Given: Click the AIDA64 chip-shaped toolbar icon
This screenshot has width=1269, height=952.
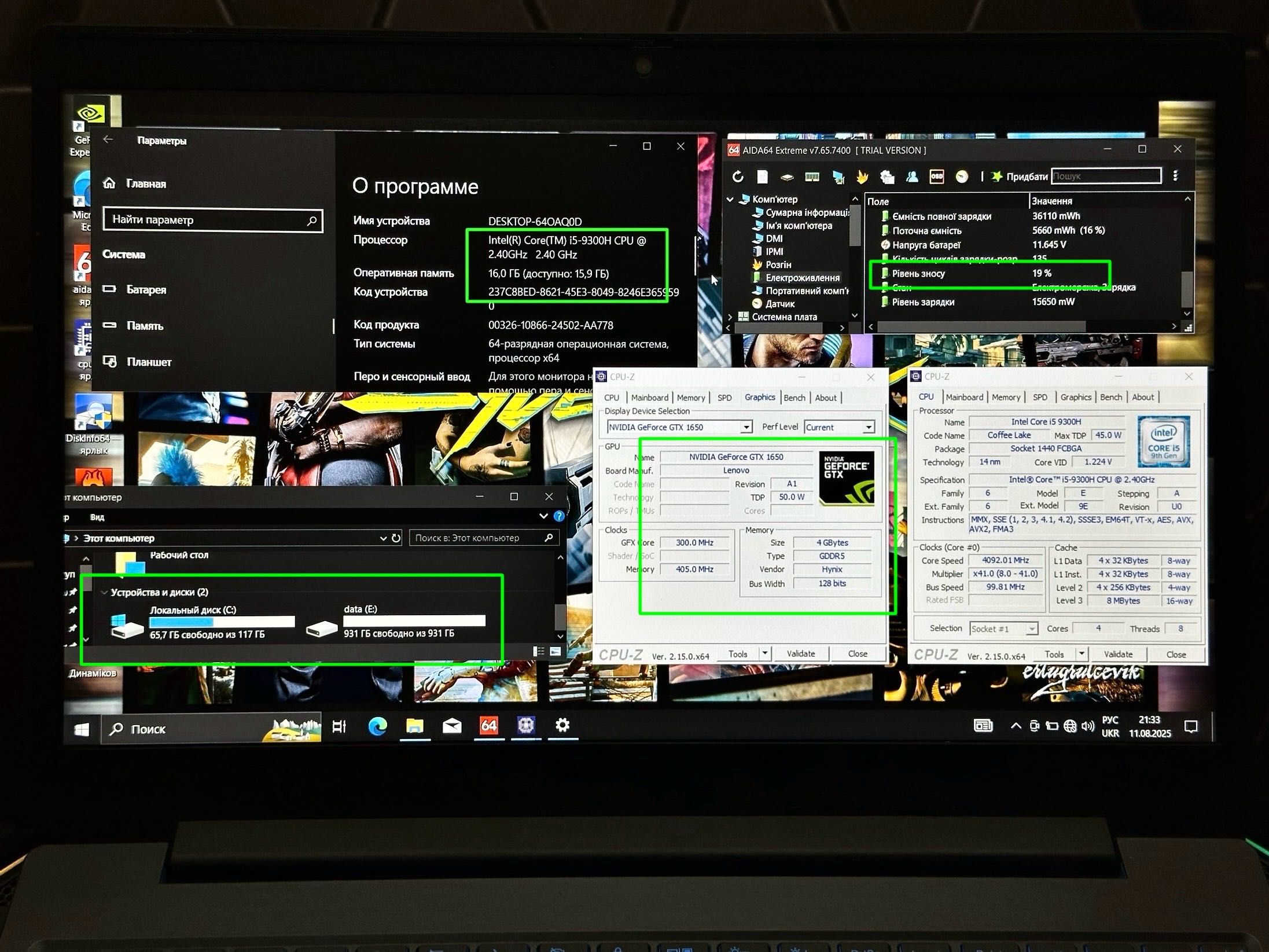Looking at the screenshot, I should point(787,177).
